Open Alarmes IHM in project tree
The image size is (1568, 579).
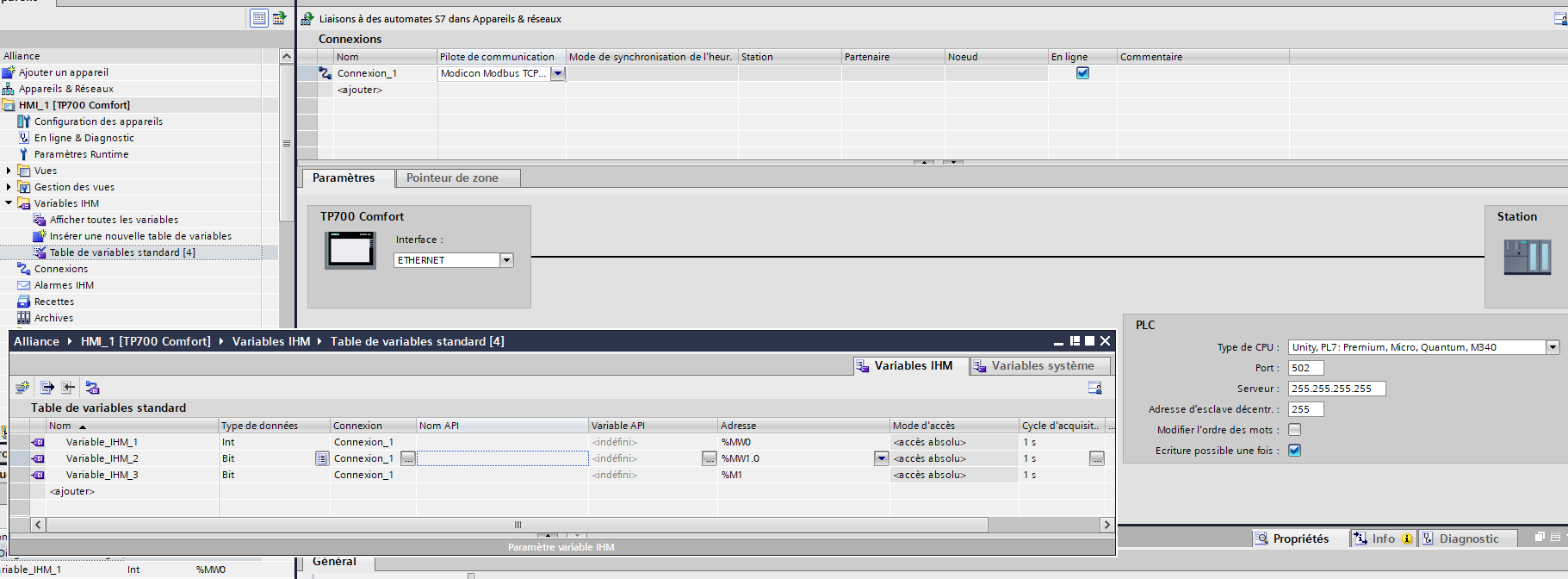point(64,285)
